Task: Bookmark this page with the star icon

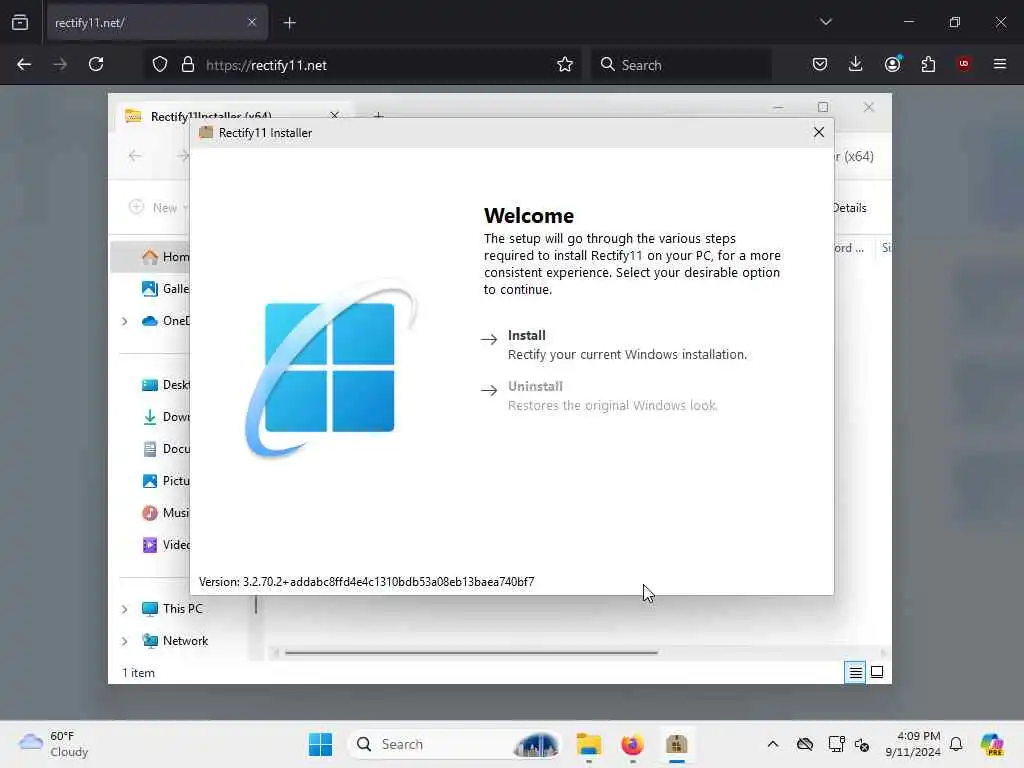Action: click(x=565, y=65)
